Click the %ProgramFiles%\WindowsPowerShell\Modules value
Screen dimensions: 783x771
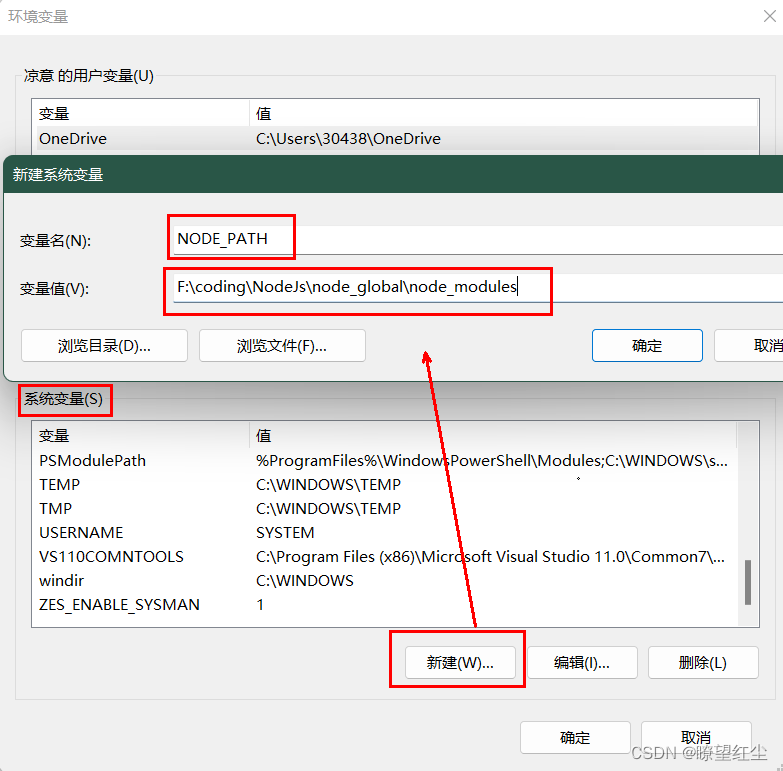click(x=491, y=460)
